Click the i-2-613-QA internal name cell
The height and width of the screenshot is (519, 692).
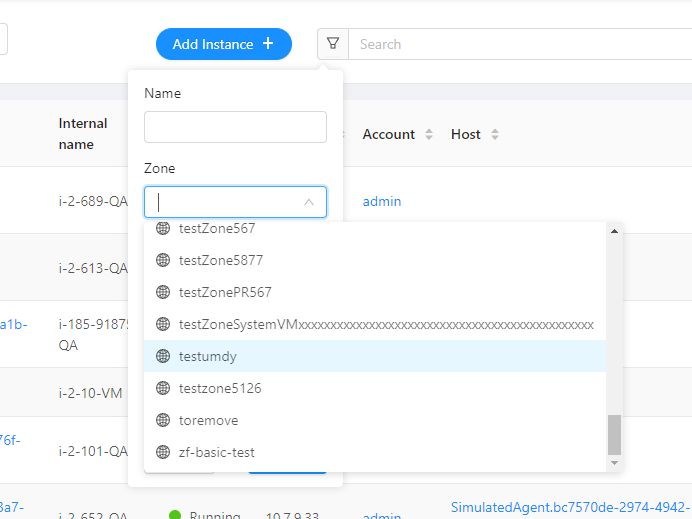(x=93, y=268)
